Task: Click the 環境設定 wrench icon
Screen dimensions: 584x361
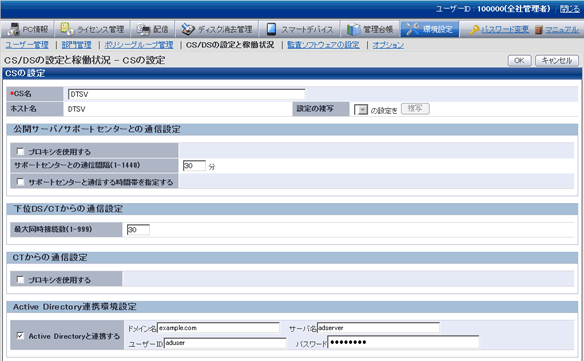Action: (413, 29)
